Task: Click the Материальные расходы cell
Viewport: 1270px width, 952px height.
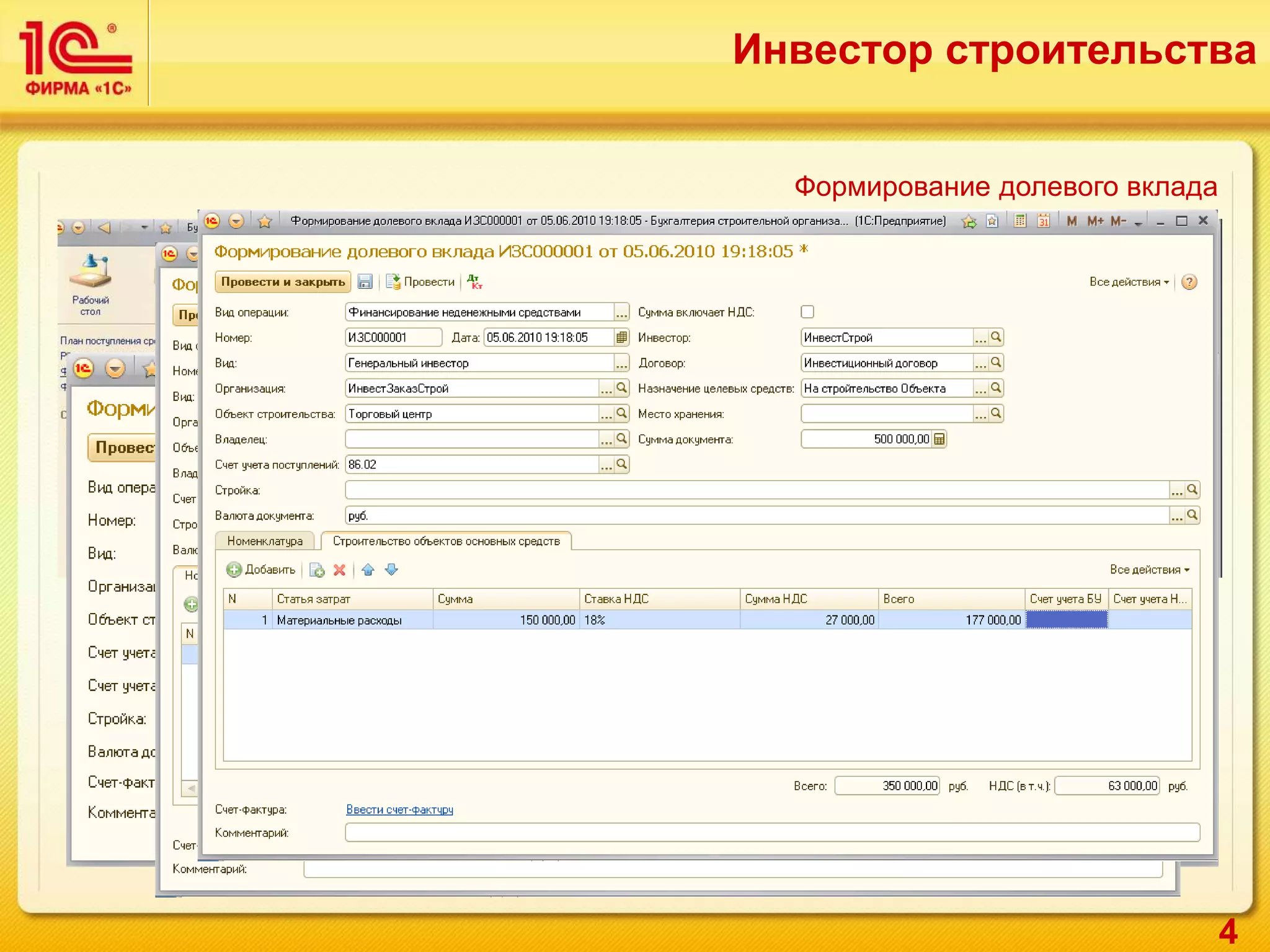Action: (x=352, y=620)
